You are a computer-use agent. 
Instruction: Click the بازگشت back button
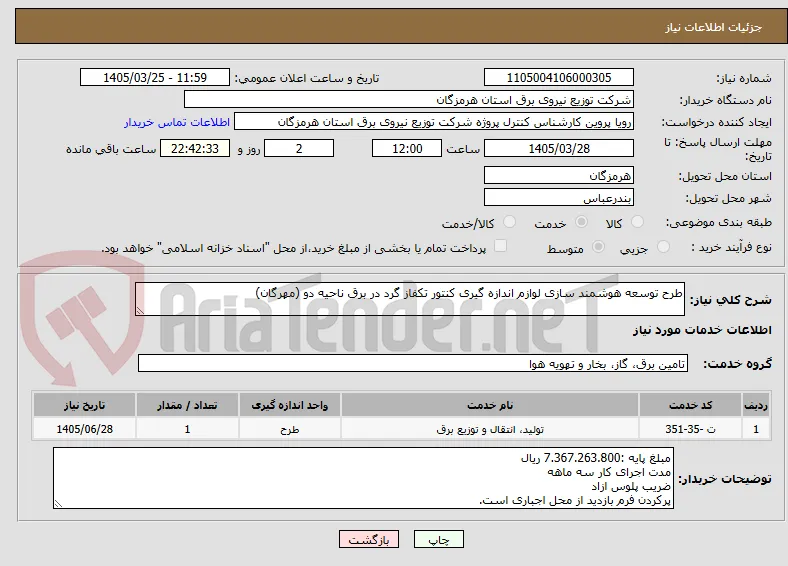pyautogui.click(x=369, y=539)
